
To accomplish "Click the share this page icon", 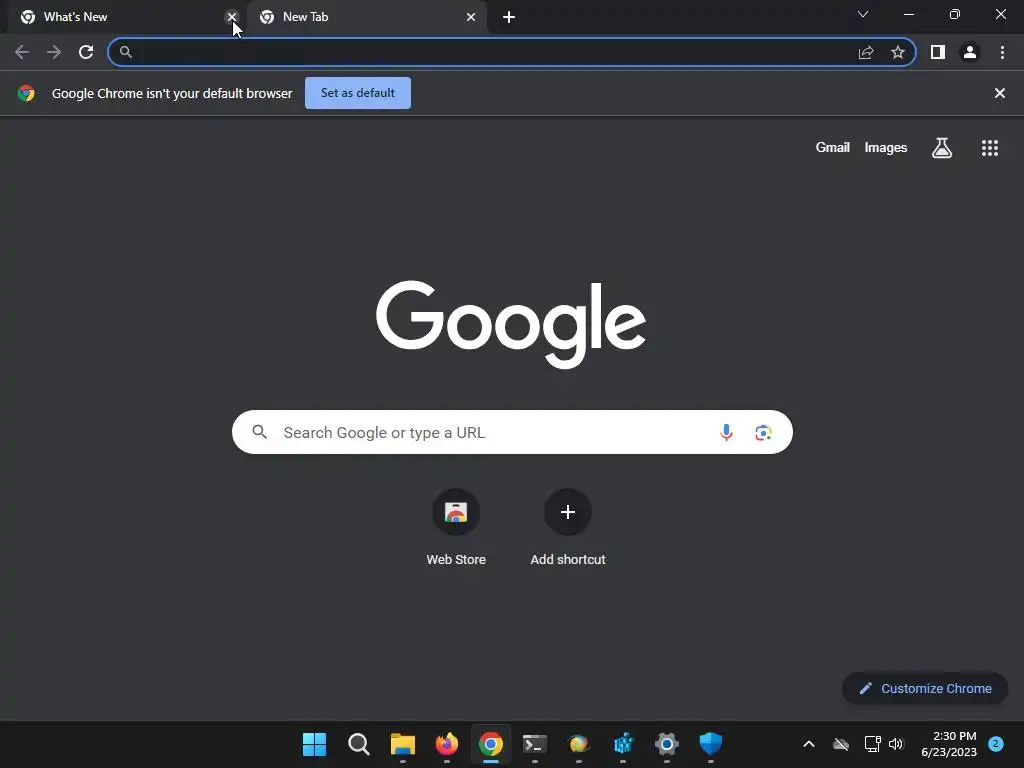I will click(x=866, y=52).
